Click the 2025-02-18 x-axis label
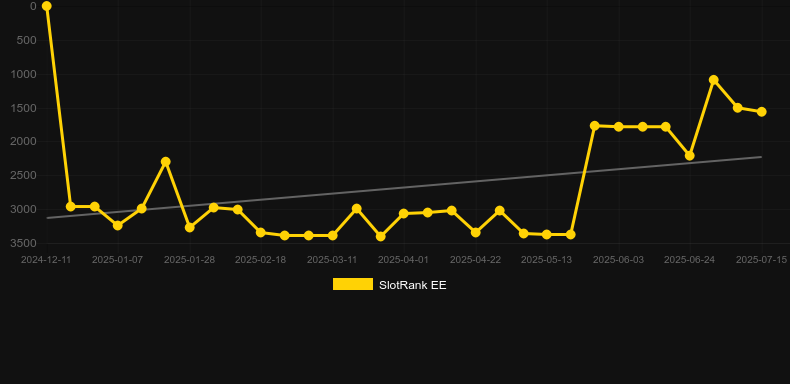 [x=260, y=260]
